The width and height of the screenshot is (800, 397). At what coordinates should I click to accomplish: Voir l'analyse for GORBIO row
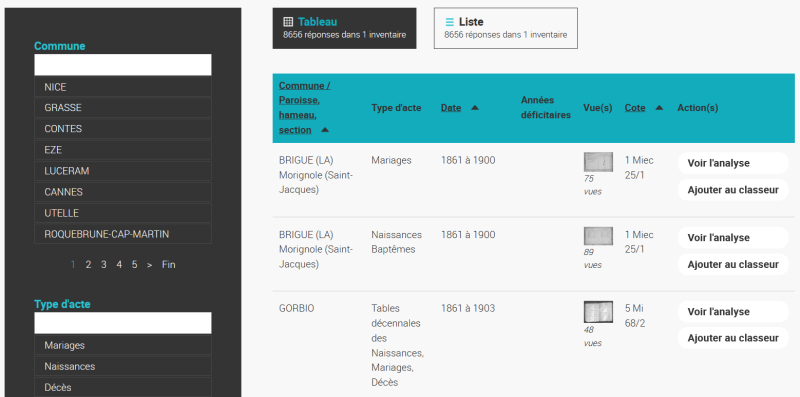[733, 312]
